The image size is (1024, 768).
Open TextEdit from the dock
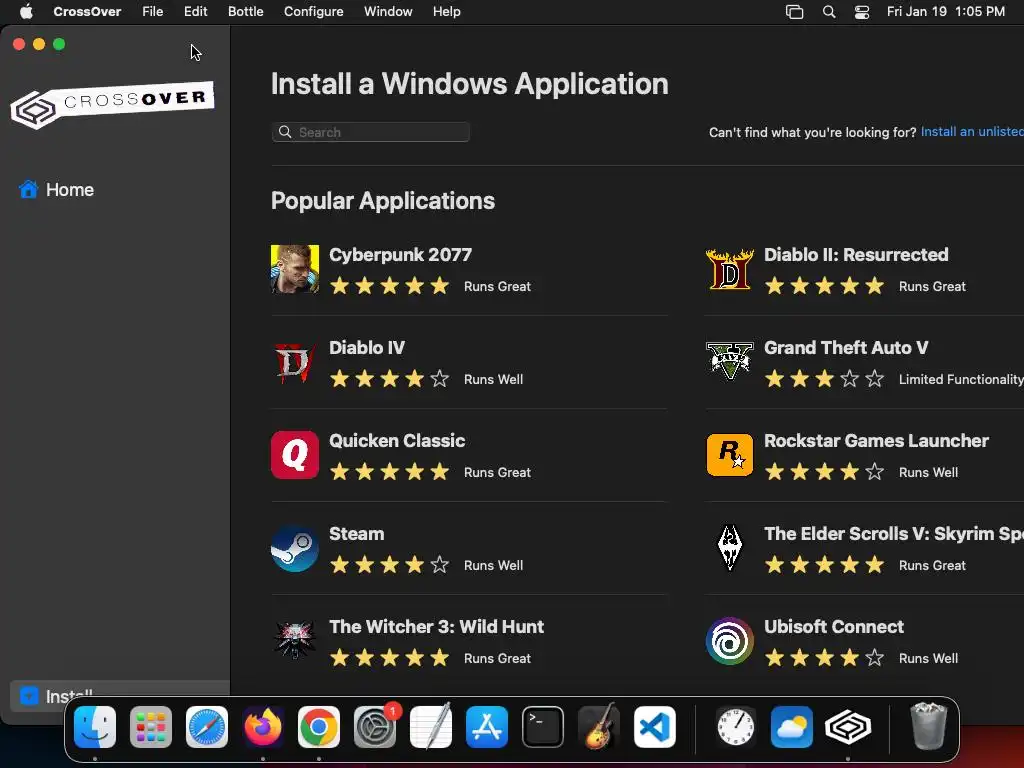[x=430, y=727]
